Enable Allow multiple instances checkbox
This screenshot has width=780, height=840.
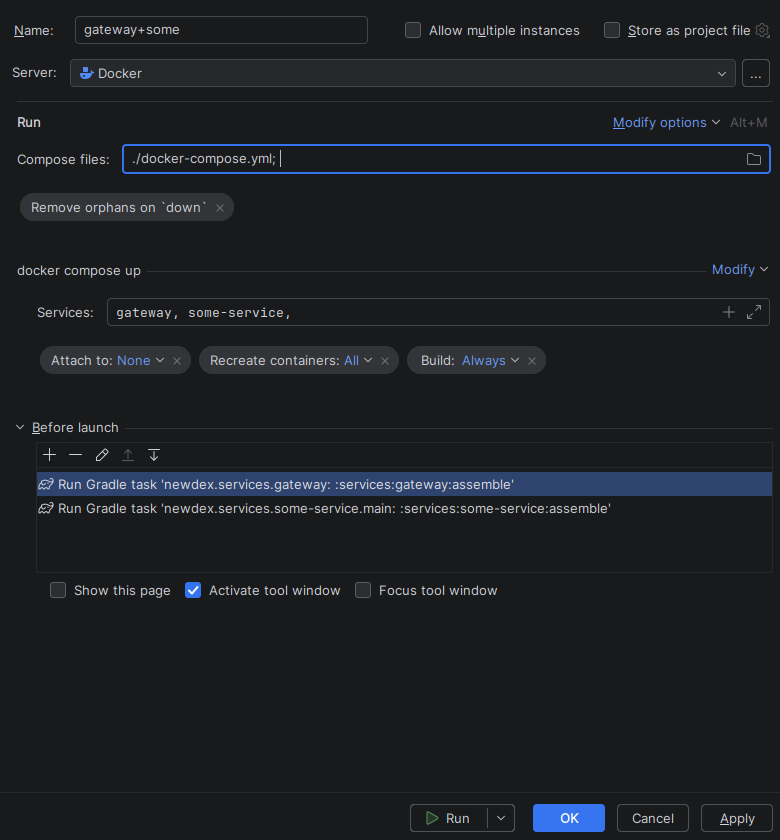413,30
